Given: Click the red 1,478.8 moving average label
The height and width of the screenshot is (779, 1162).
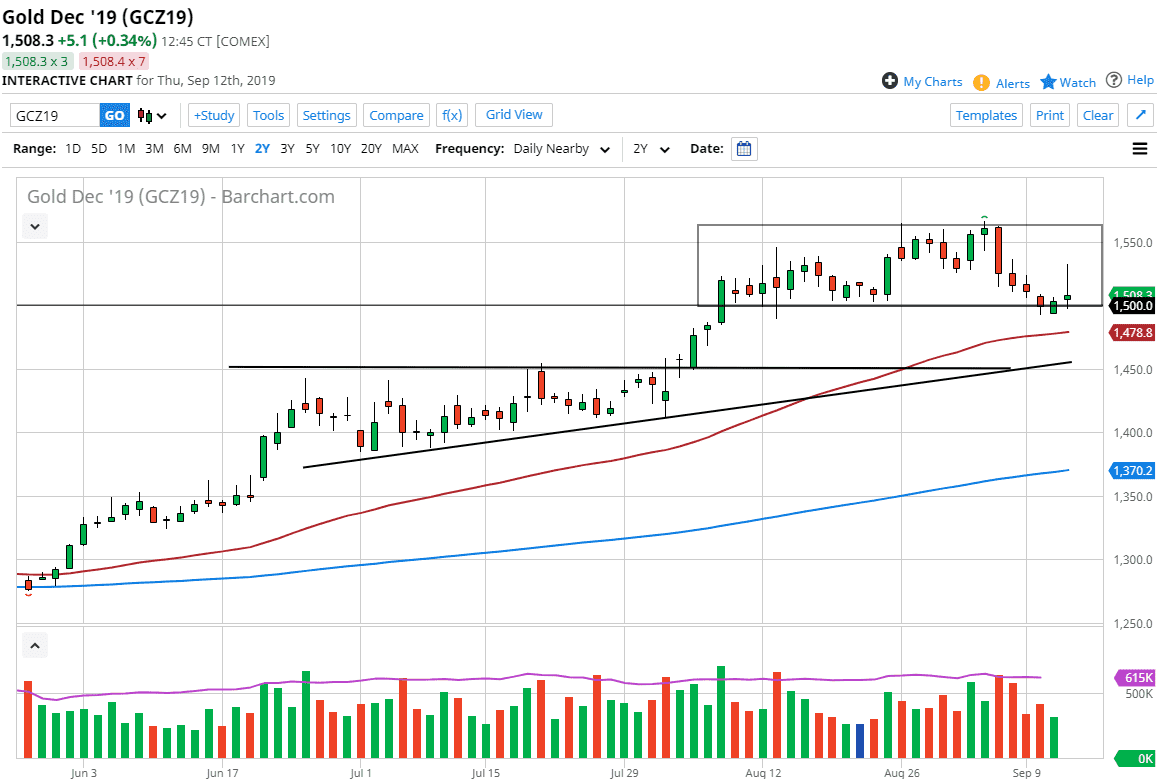Looking at the screenshot, I should 1133,333.
